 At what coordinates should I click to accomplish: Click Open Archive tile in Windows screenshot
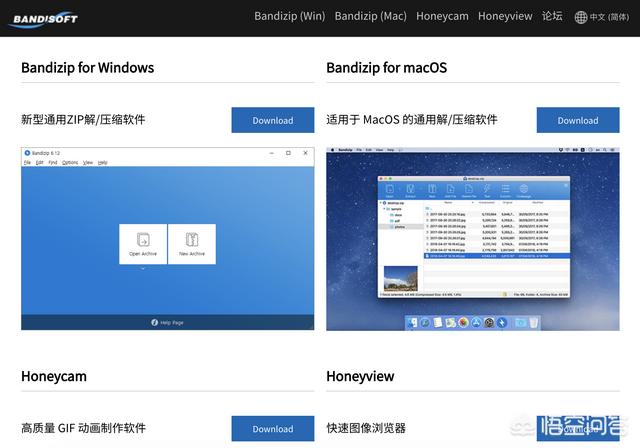[143, 244]
